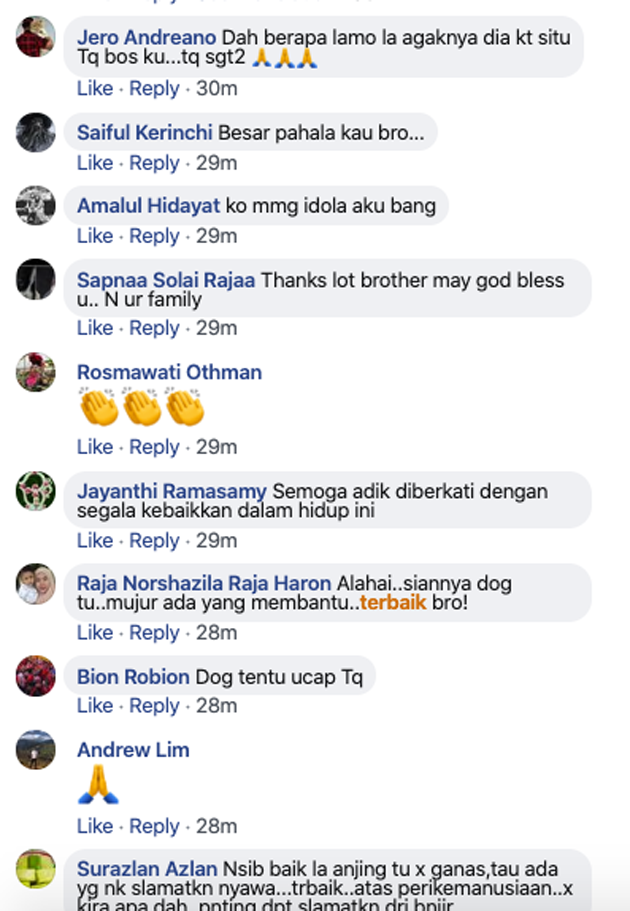This screenshot has height=911, width=630.
Task: Reply to Saiful Kerinchi's comment
Action: [x=154, y=162]
